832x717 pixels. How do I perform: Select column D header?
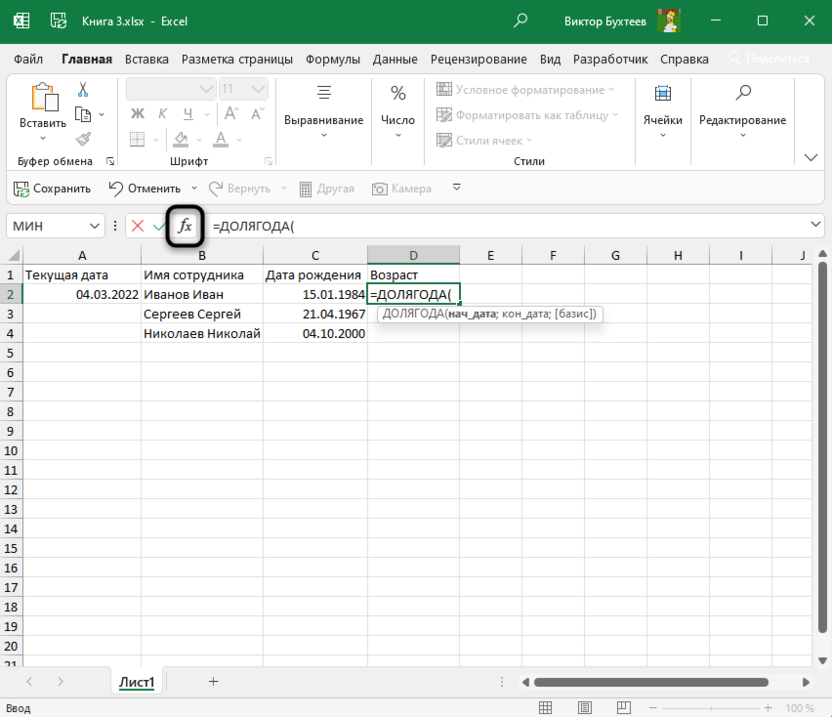pos(413,255)
